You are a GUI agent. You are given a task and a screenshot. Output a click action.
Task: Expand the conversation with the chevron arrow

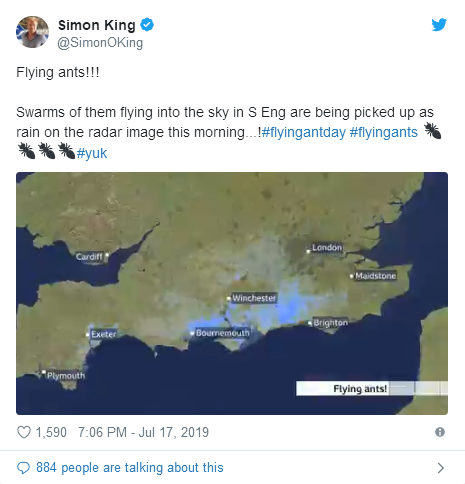pyautogui.click(x=441, y=468)
